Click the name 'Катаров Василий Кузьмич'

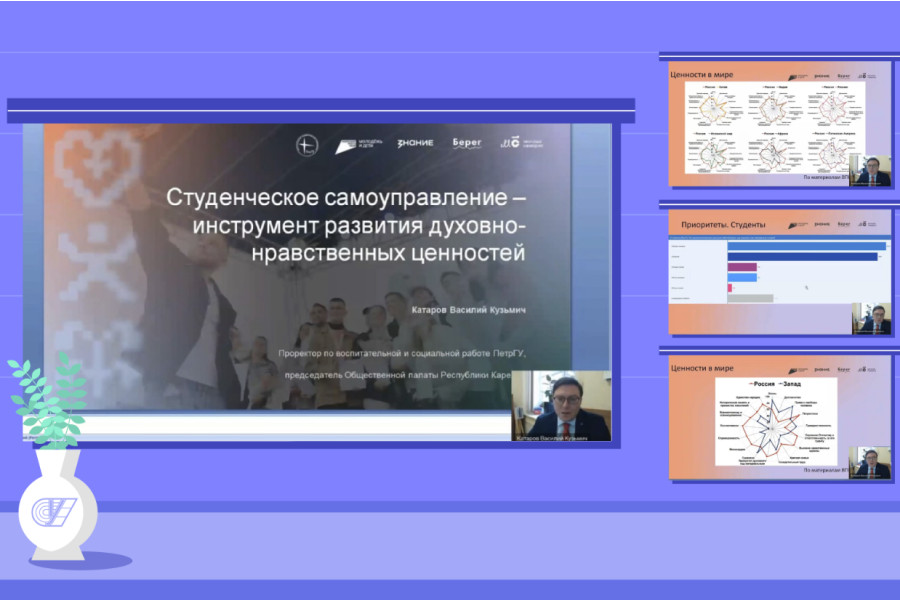coord(469,309)
